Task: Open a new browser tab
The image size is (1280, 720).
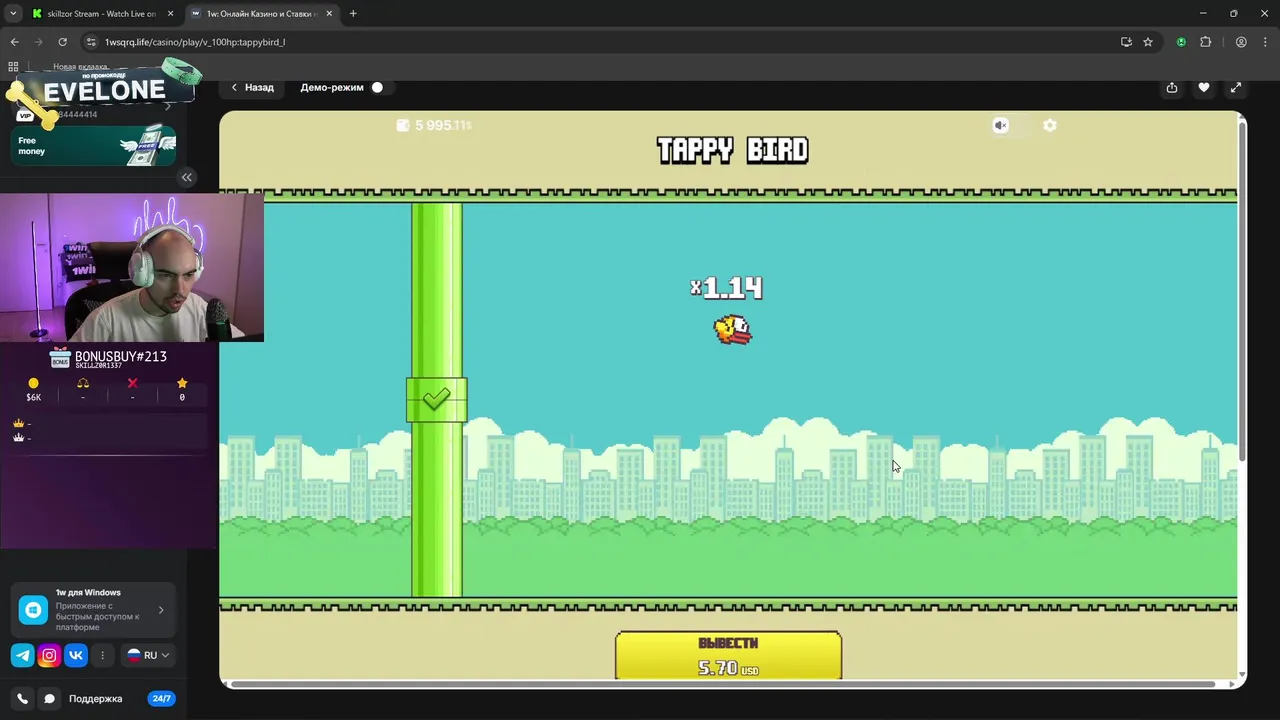Action: point(353,13)
